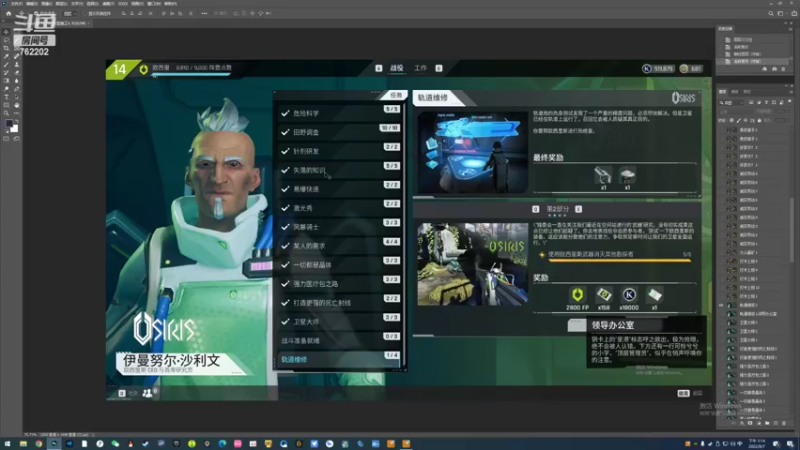Click the 轨道维修 mission row on canvas
This screenshot has width=800, height=450.
point(340,360)
